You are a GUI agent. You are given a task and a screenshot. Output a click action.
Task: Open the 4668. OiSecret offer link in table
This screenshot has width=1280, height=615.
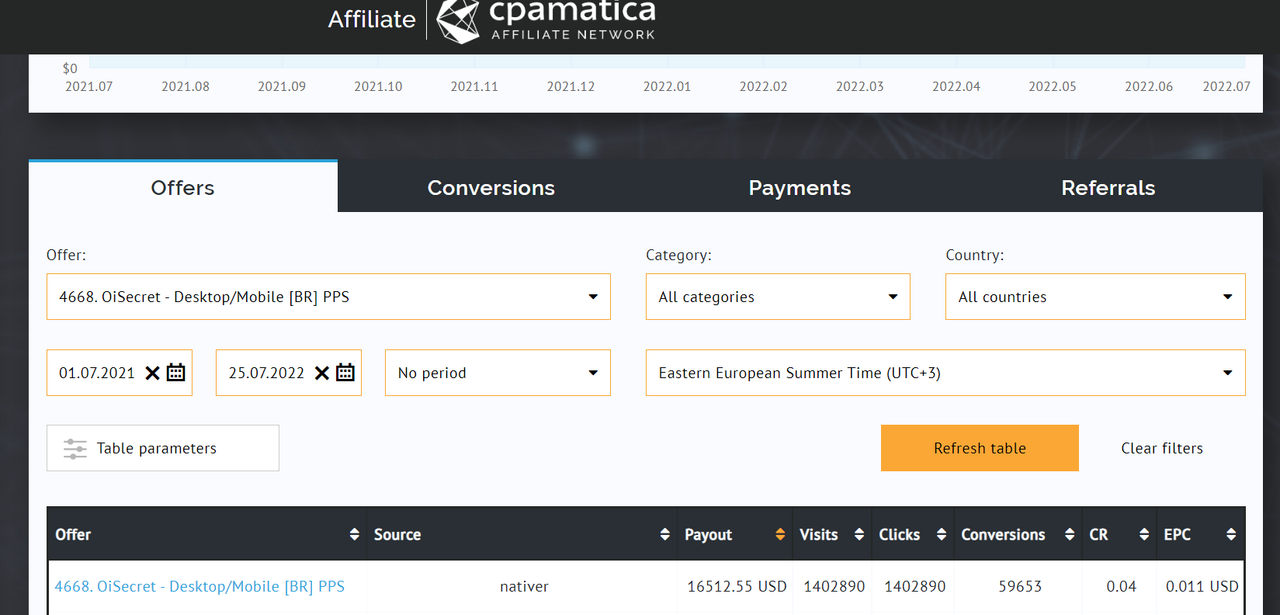click(x=200, y=587)
